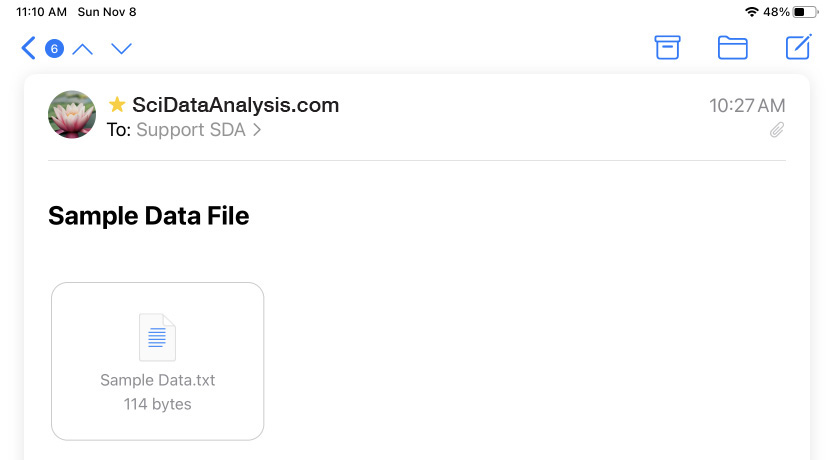Go to next message with down arrow
834x460 pixels.
[121, 49]
